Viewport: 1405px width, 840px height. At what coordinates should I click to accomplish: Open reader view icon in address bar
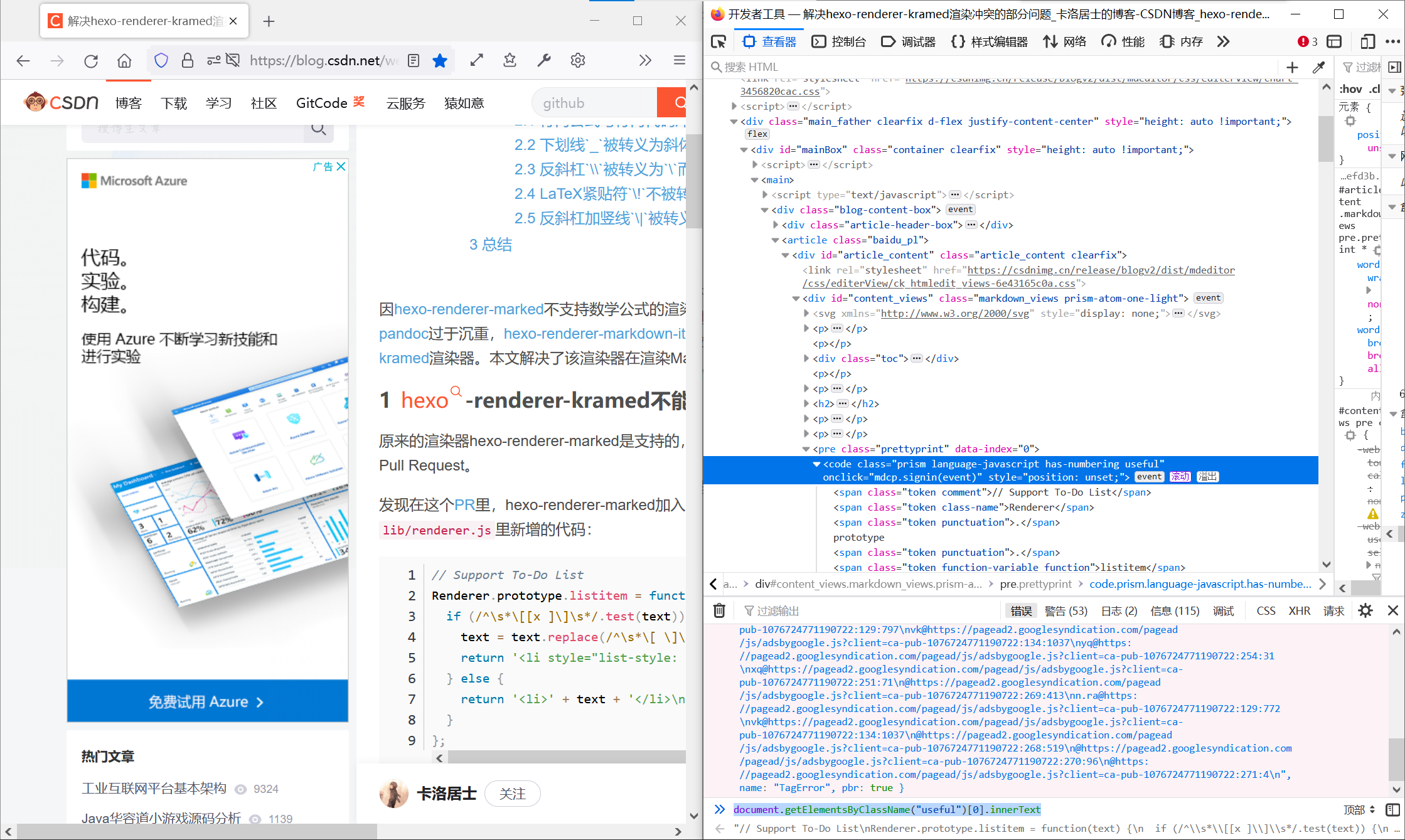tap(414, 60)
